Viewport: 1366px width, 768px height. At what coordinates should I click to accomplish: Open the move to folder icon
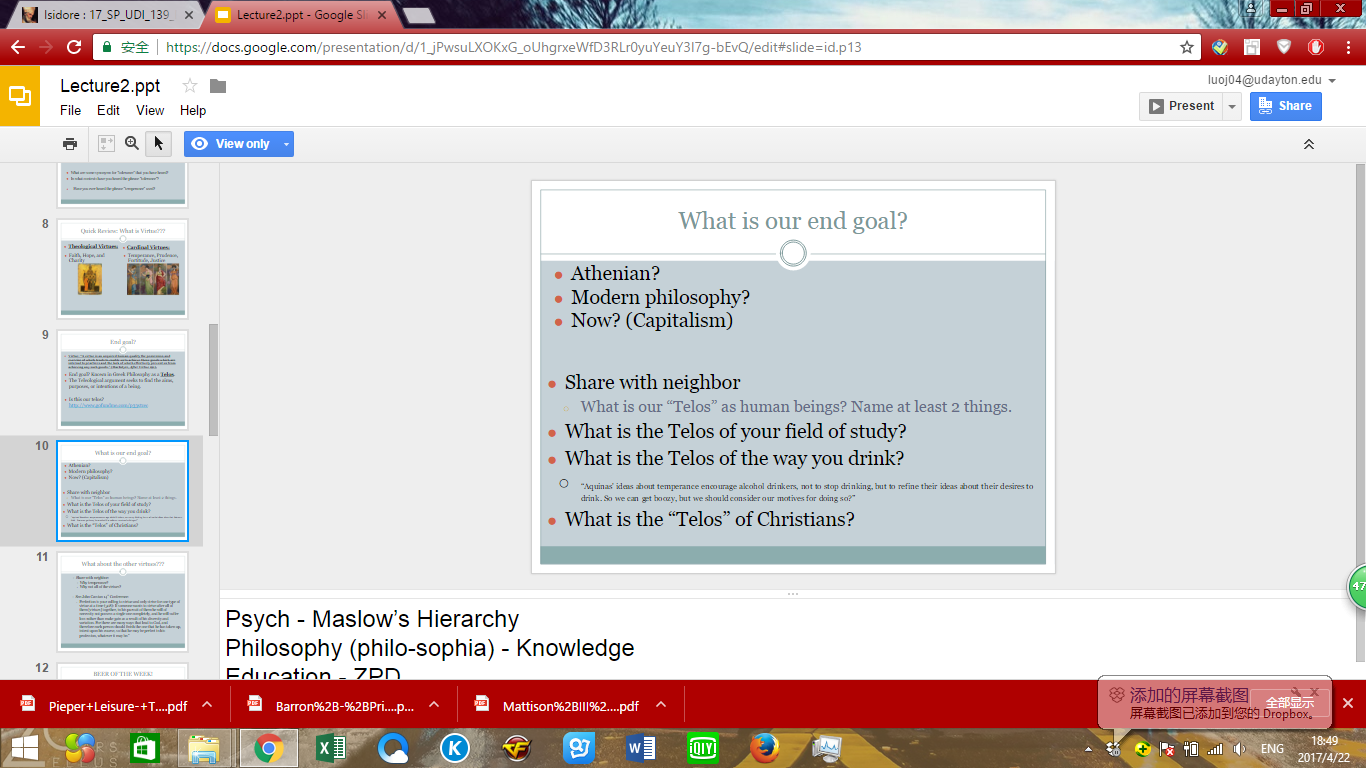pyautogui.click(x=218, y=86)
